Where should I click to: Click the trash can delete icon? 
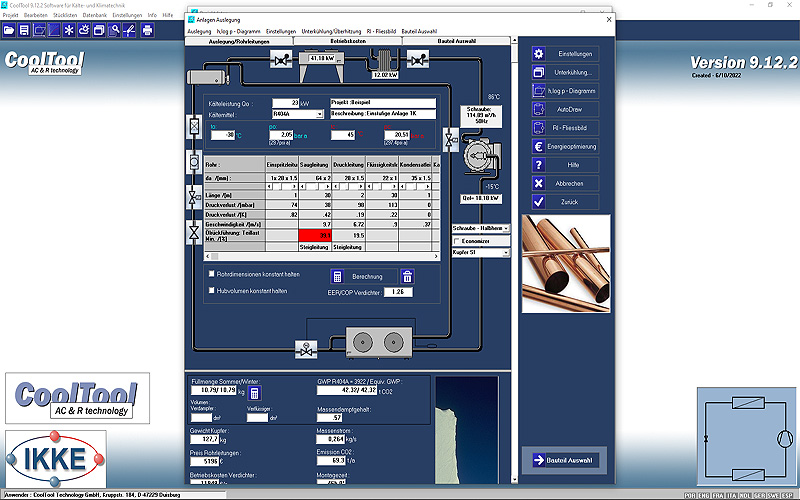coord(408,276)
